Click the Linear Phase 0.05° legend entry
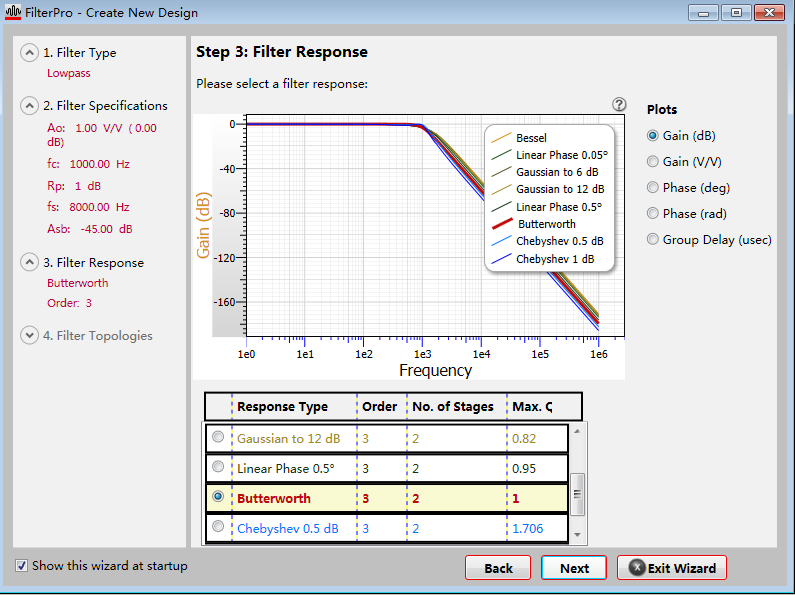This screenshot has height=595, width=795. coord(549,155)
